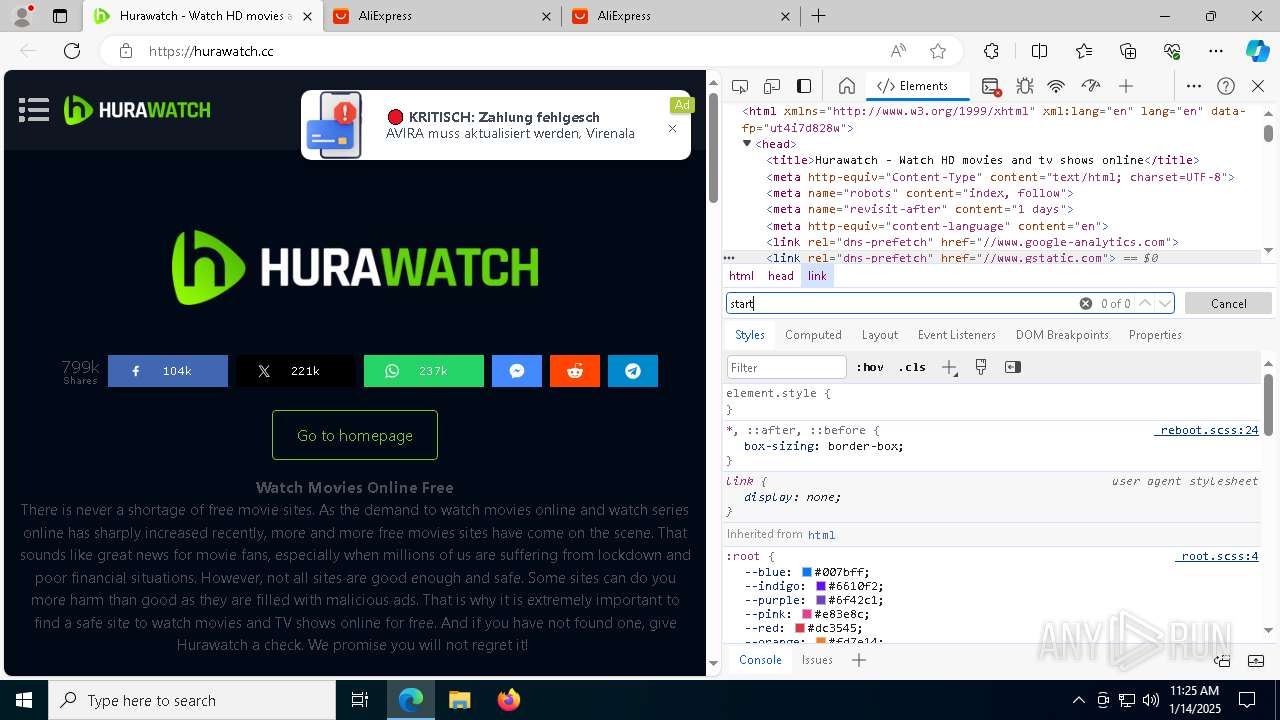Toggle Split screen icon in Edge toolbar
The width and height of the screenshot is (1280, 720).
pyautogui.click(x=1039, y=51)
